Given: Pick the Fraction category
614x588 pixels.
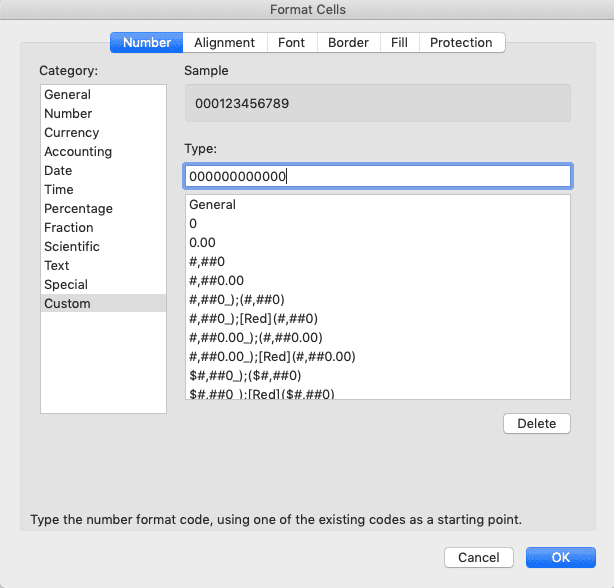Looking at the screenshot, I should click(x=103, y=227).
